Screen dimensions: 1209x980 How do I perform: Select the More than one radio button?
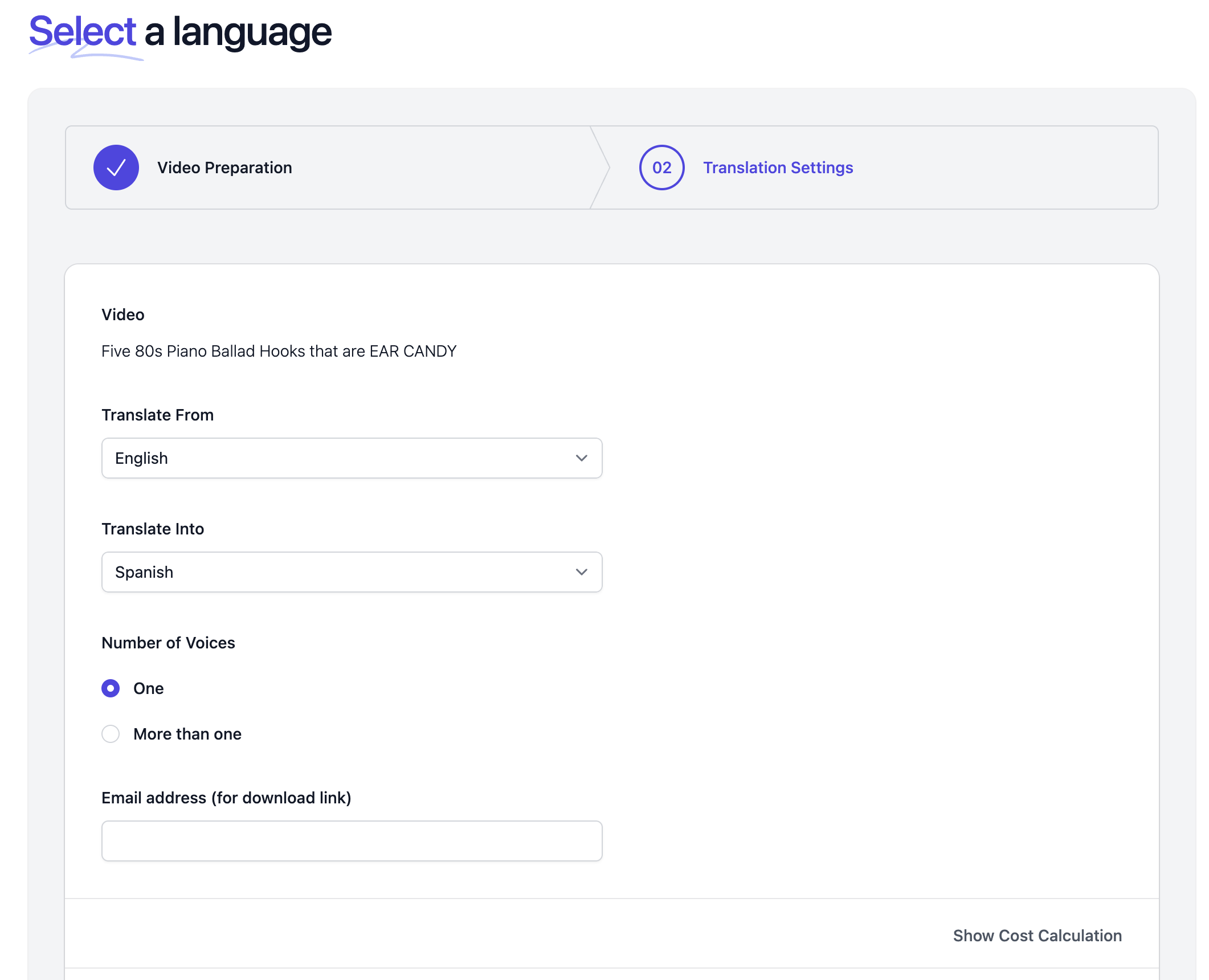click(111, 734)
